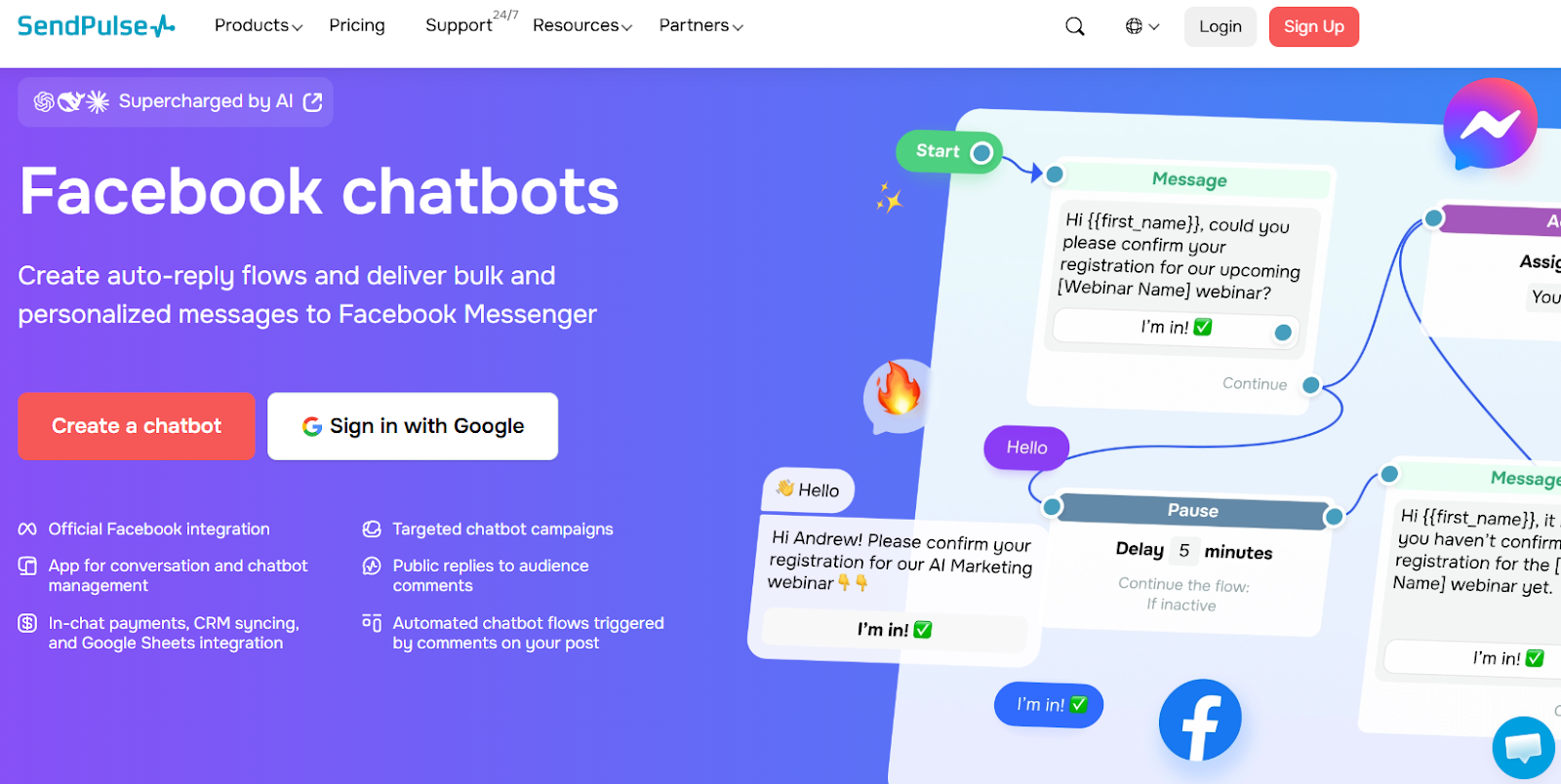Click the Sign Up button
Viewport: 1561px width, 784px height.
[x=1313, y=26]
